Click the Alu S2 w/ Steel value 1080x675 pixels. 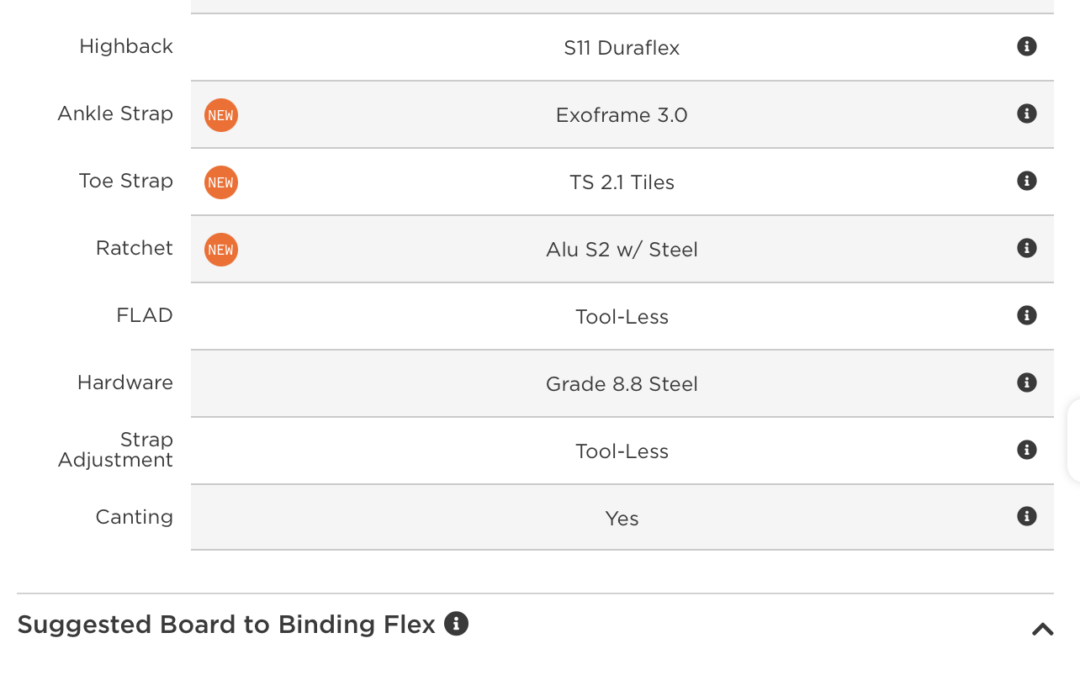621,249
